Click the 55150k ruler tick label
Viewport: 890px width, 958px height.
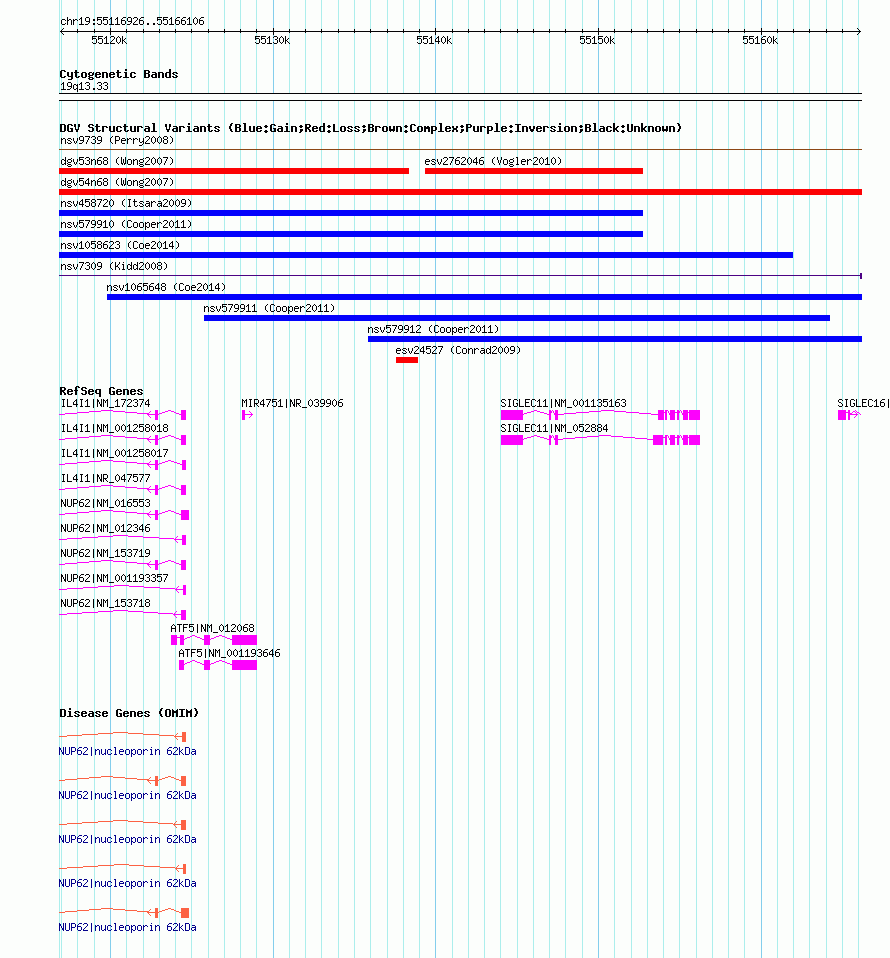pyautogui.click(x=597, y=40)
